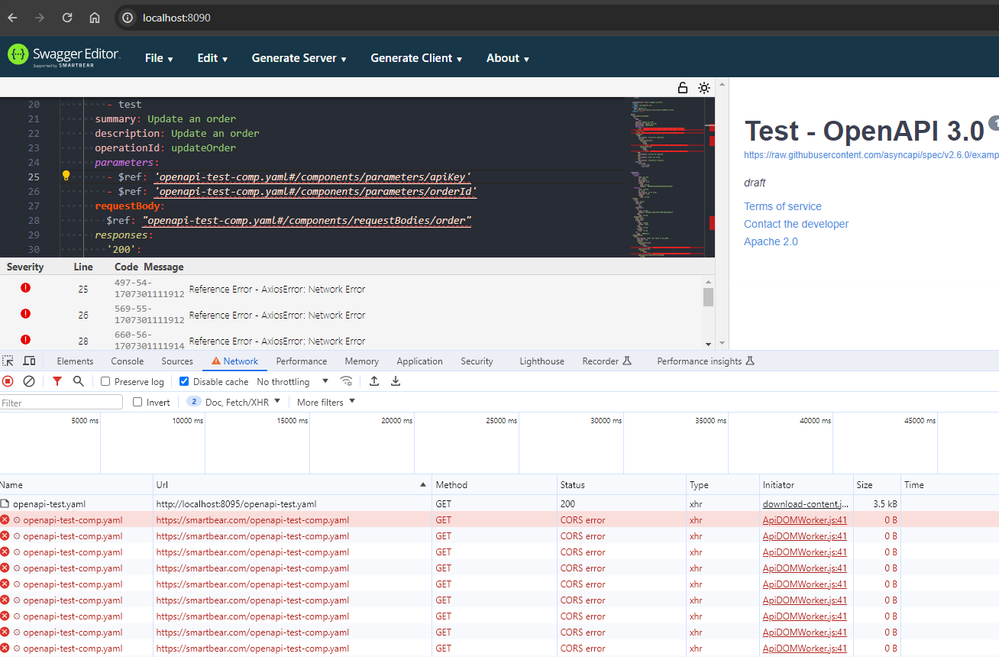Screen dimensions: 999x657
Task: Tick the Invert filter checkbox
Action: click(x=138, y=402)
